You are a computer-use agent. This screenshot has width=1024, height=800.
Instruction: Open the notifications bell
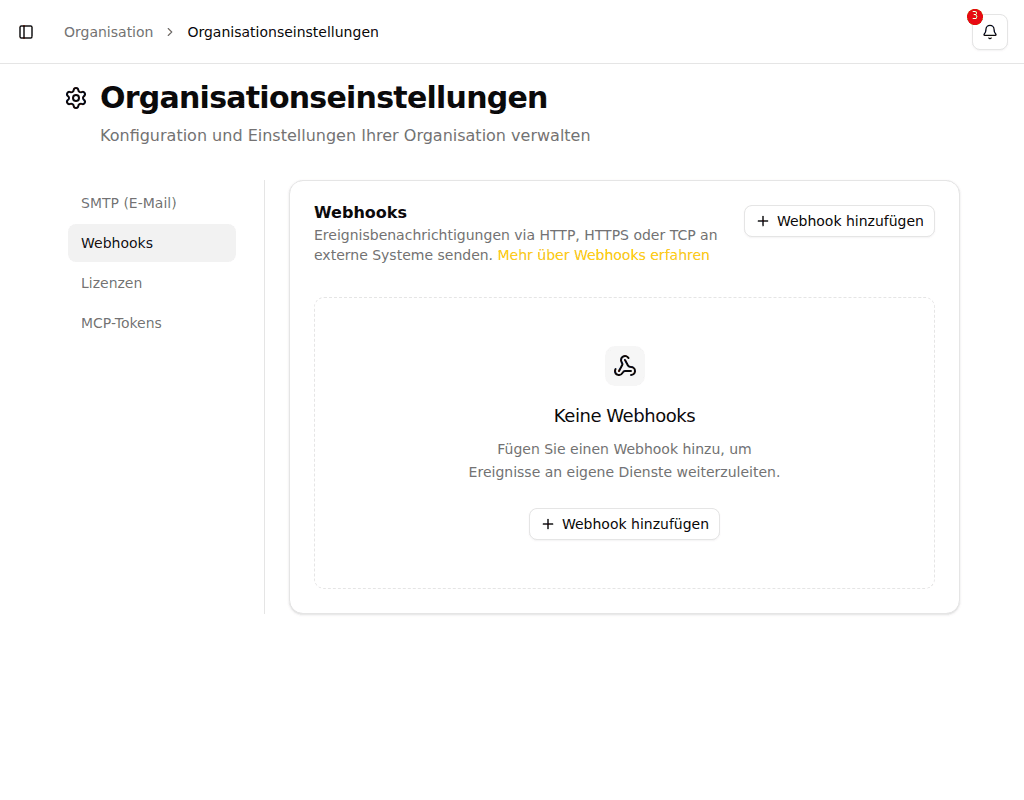[990, 32]
